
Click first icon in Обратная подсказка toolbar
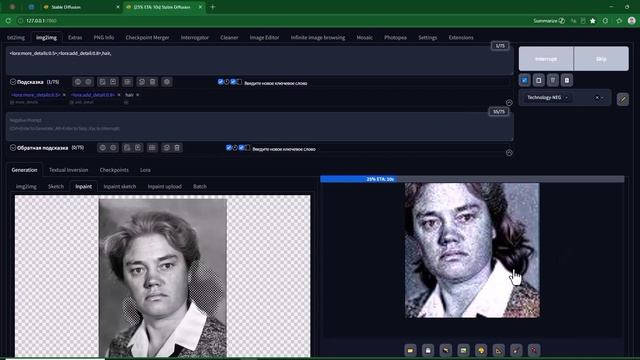[103, 148]
